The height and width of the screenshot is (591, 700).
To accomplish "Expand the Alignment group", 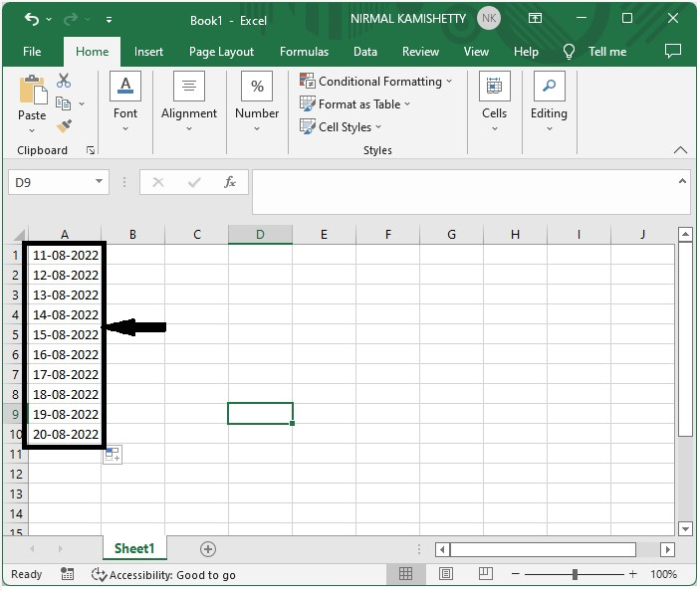I will pyautogui.click(x=189, y=102).
